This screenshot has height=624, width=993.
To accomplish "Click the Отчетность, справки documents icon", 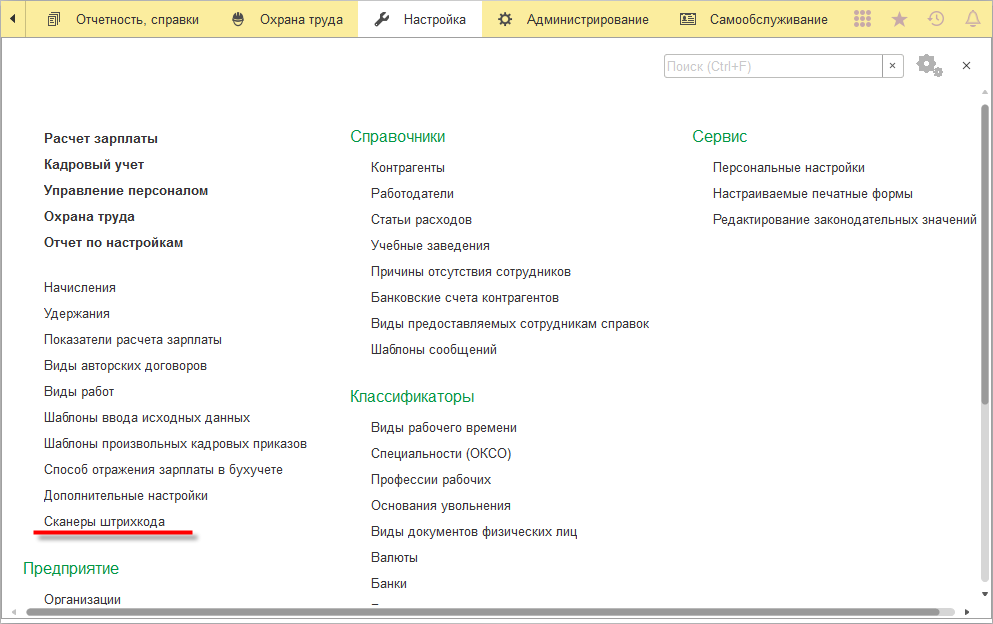I will pyautogui.click(x=54, y=20).
